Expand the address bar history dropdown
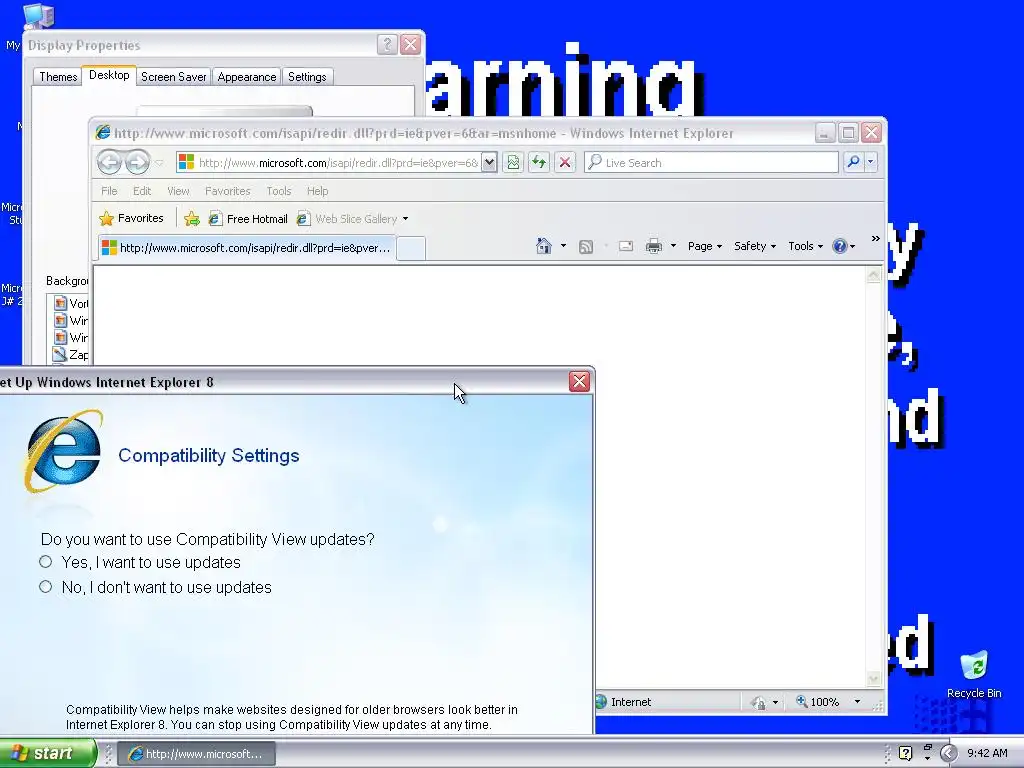Image resolution: width=1024 pixels, height=768 pixels. pos(489,163)
